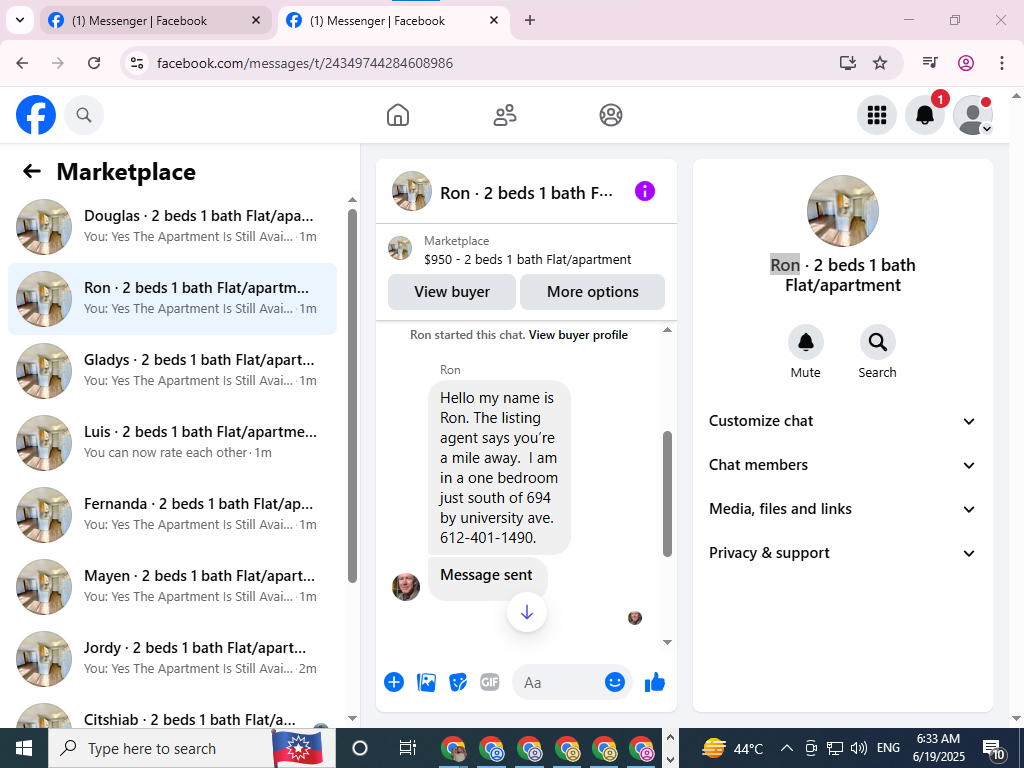
Task: Expand Customize chat section
Action: click(842, 421)
